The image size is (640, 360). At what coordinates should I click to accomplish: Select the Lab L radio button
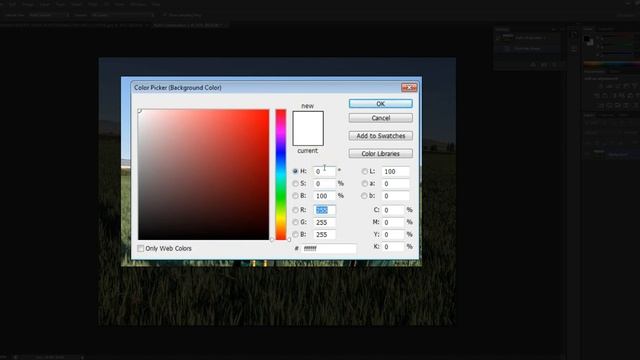coord(364,171)
